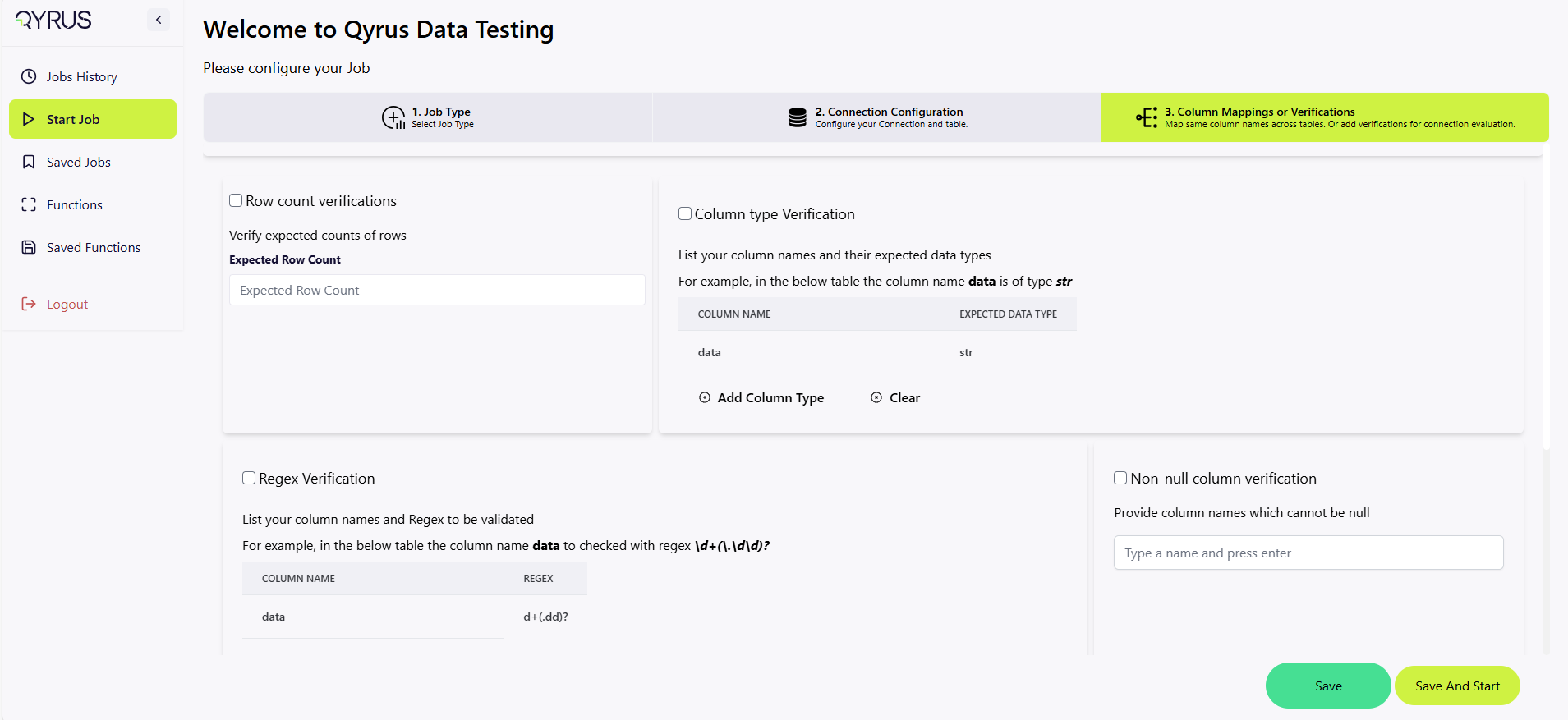Viewport: 1568px width, 720px height.
Task: Click the Qyrus logo
Action: [x=52, y=19]
